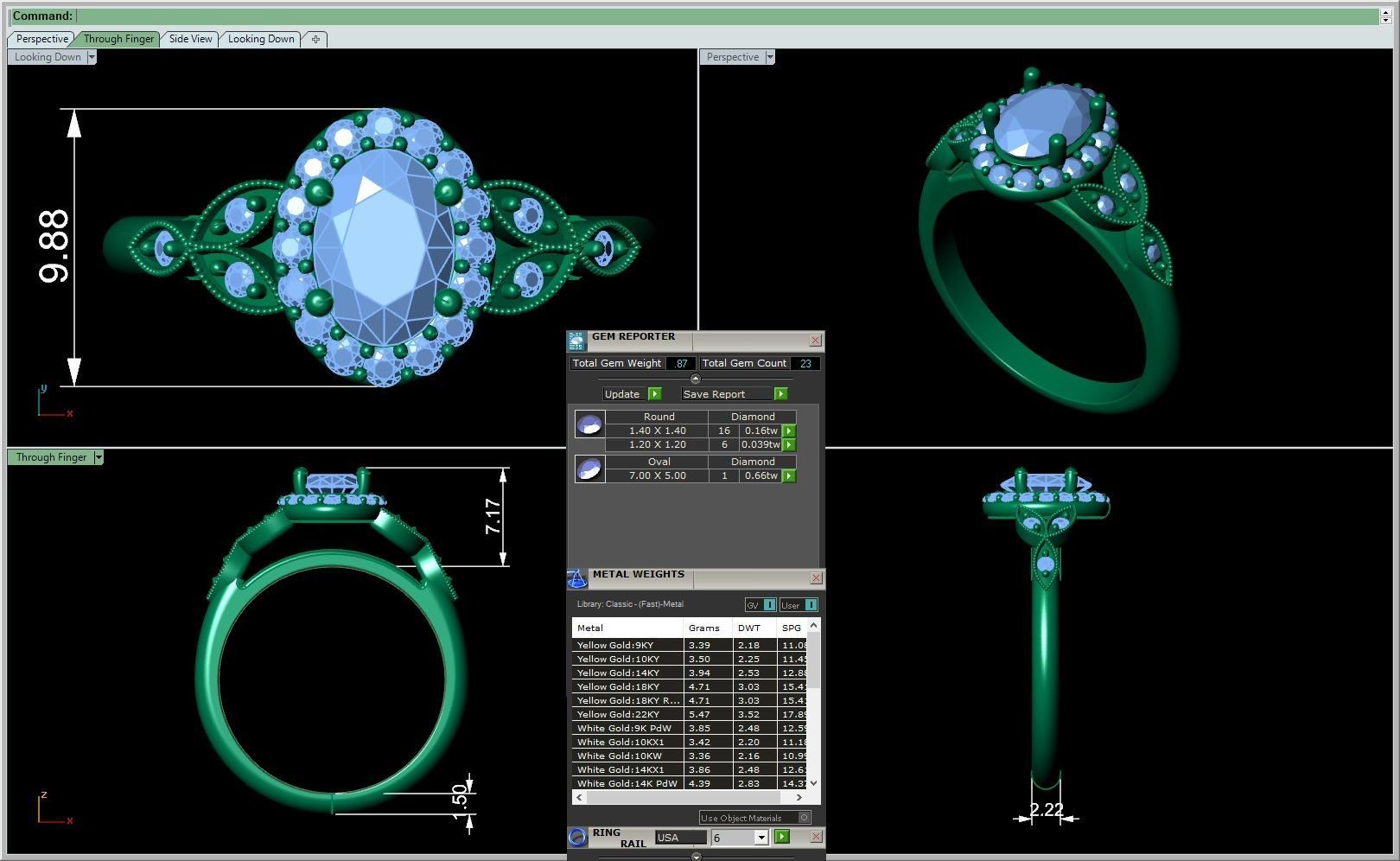Select the White Gold:10KX1 row
The width and height of the screenshot is (1400, 861).
690,742
